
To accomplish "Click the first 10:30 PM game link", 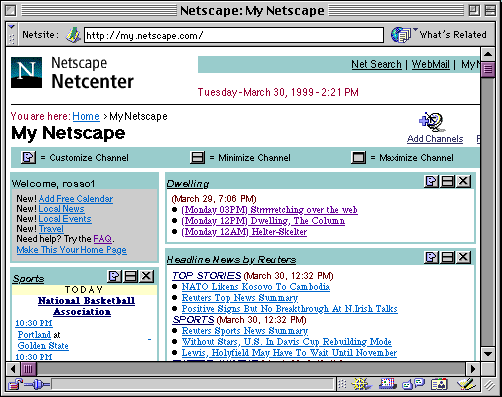I will pyautogui.click(x=34, y=323).
